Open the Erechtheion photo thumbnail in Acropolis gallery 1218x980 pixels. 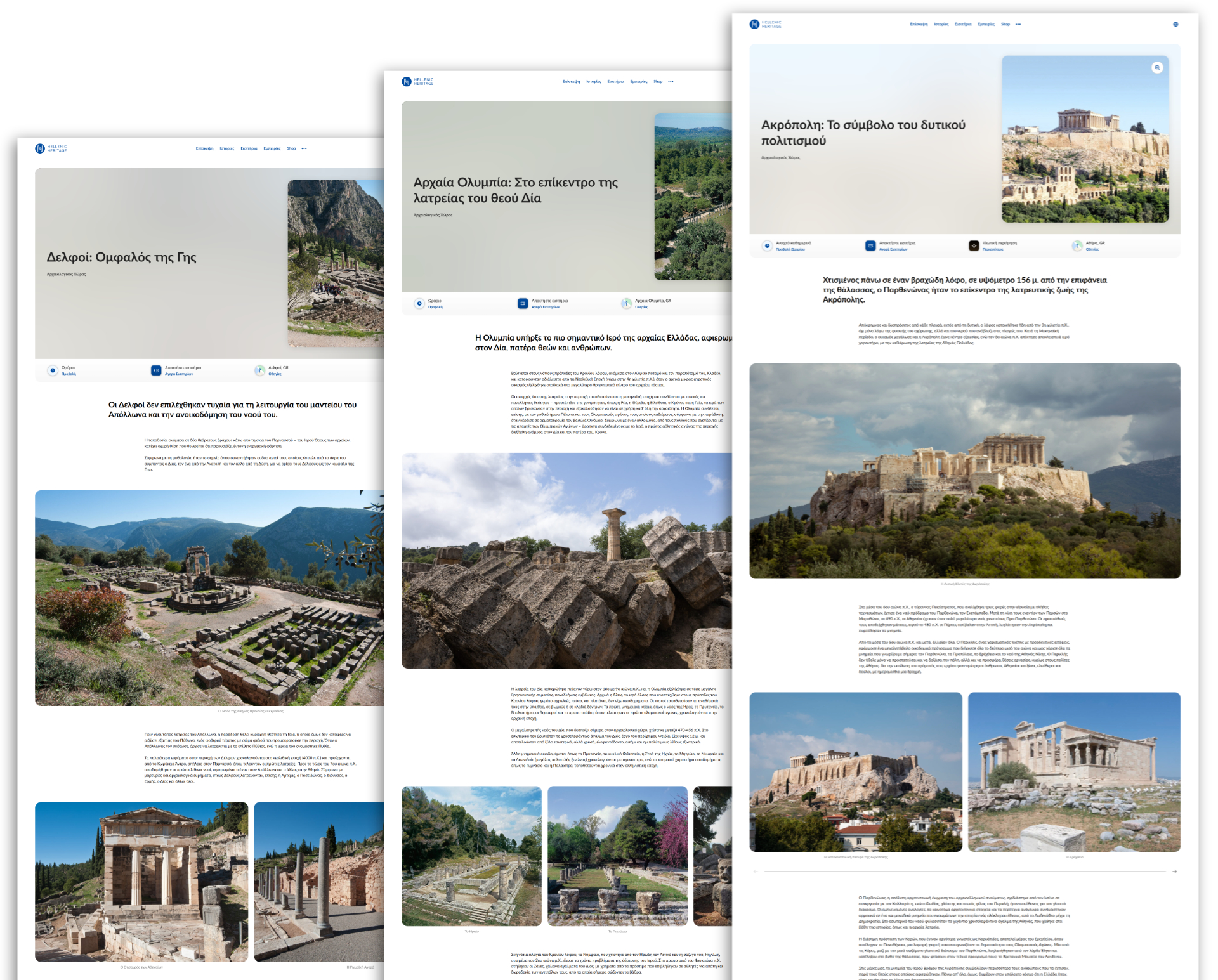coord(1073,771)
